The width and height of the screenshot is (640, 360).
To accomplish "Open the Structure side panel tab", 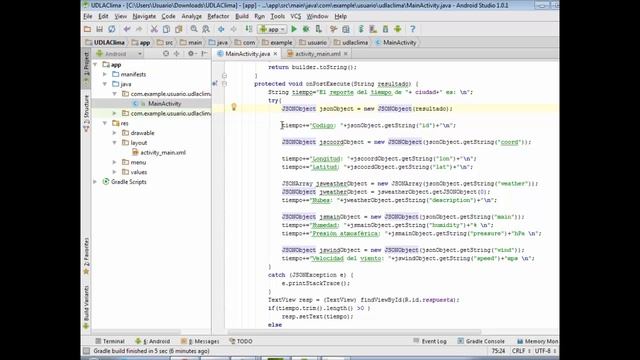I will (x=86, y=113).
